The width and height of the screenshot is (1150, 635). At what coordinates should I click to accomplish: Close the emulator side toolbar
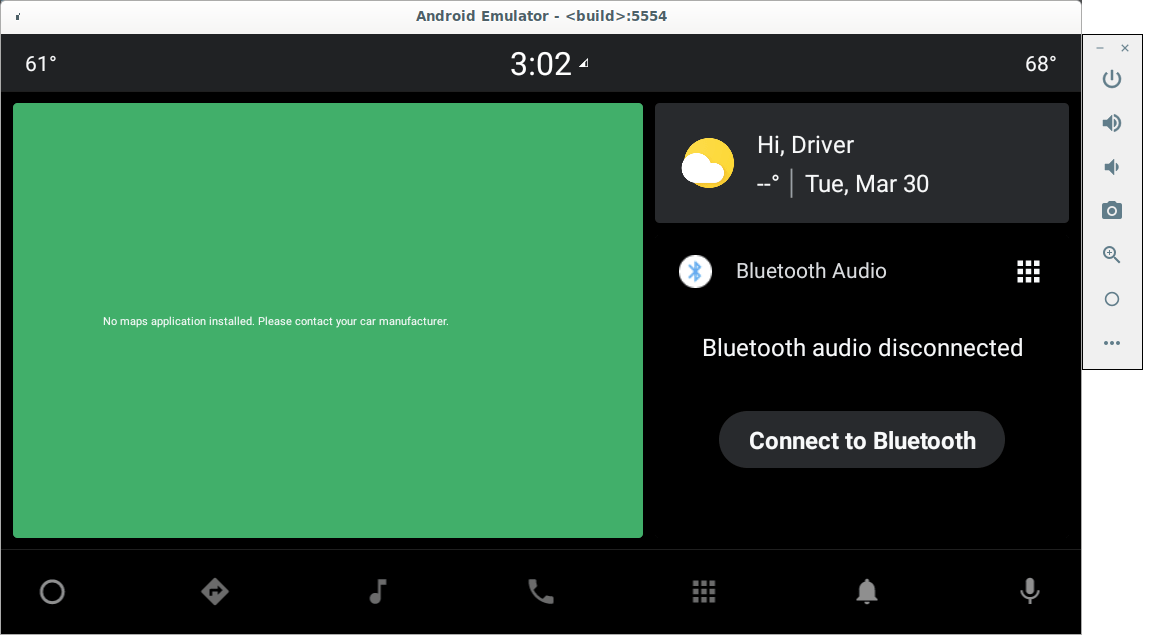[x=1125, y=48]
